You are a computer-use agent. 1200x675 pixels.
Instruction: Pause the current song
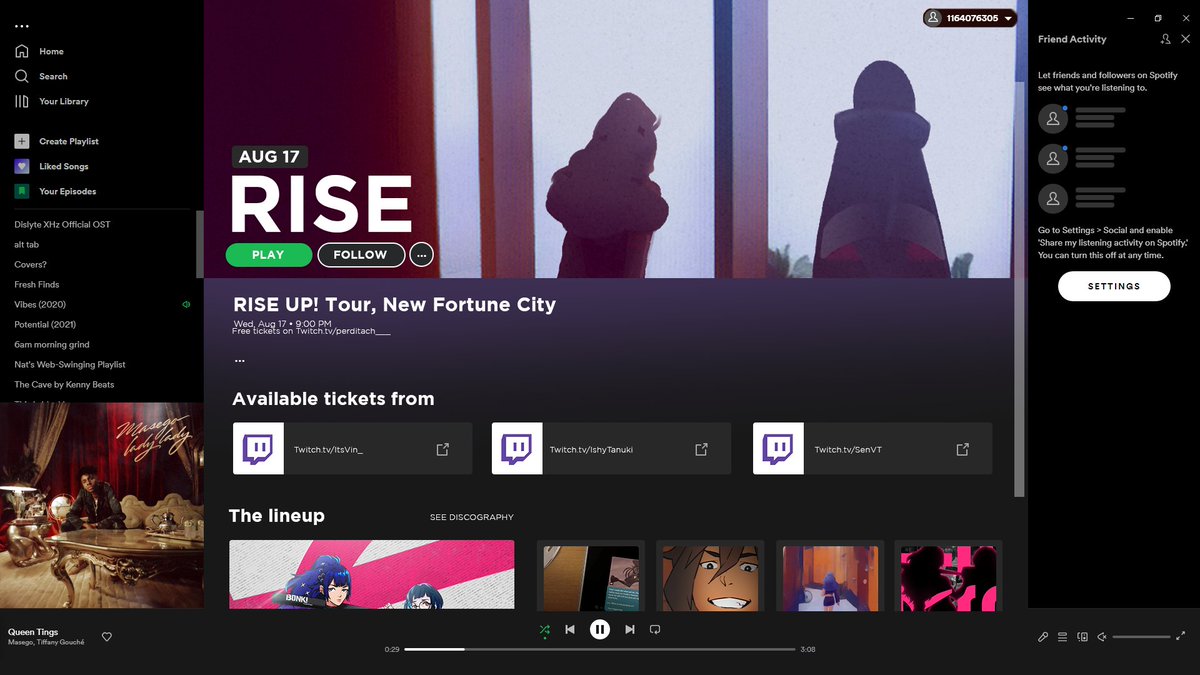pyautogui.click(x=599, y=630)
